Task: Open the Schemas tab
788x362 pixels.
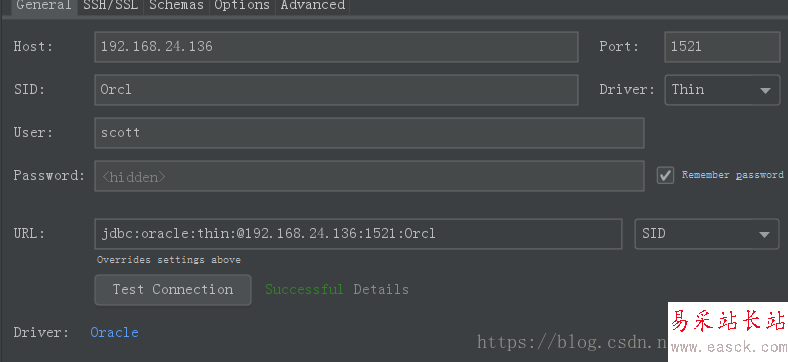Action: tap(176, 6)
